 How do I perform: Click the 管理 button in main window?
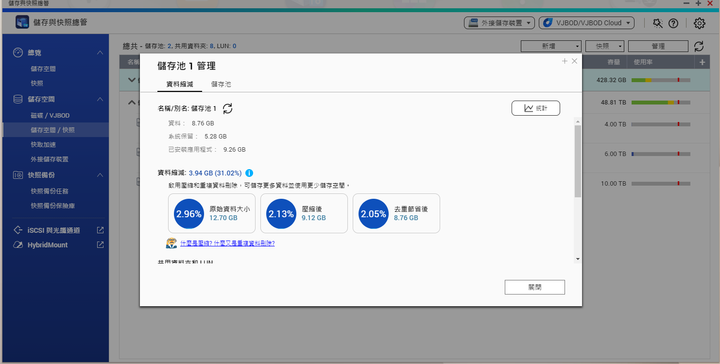pos(658,46)
